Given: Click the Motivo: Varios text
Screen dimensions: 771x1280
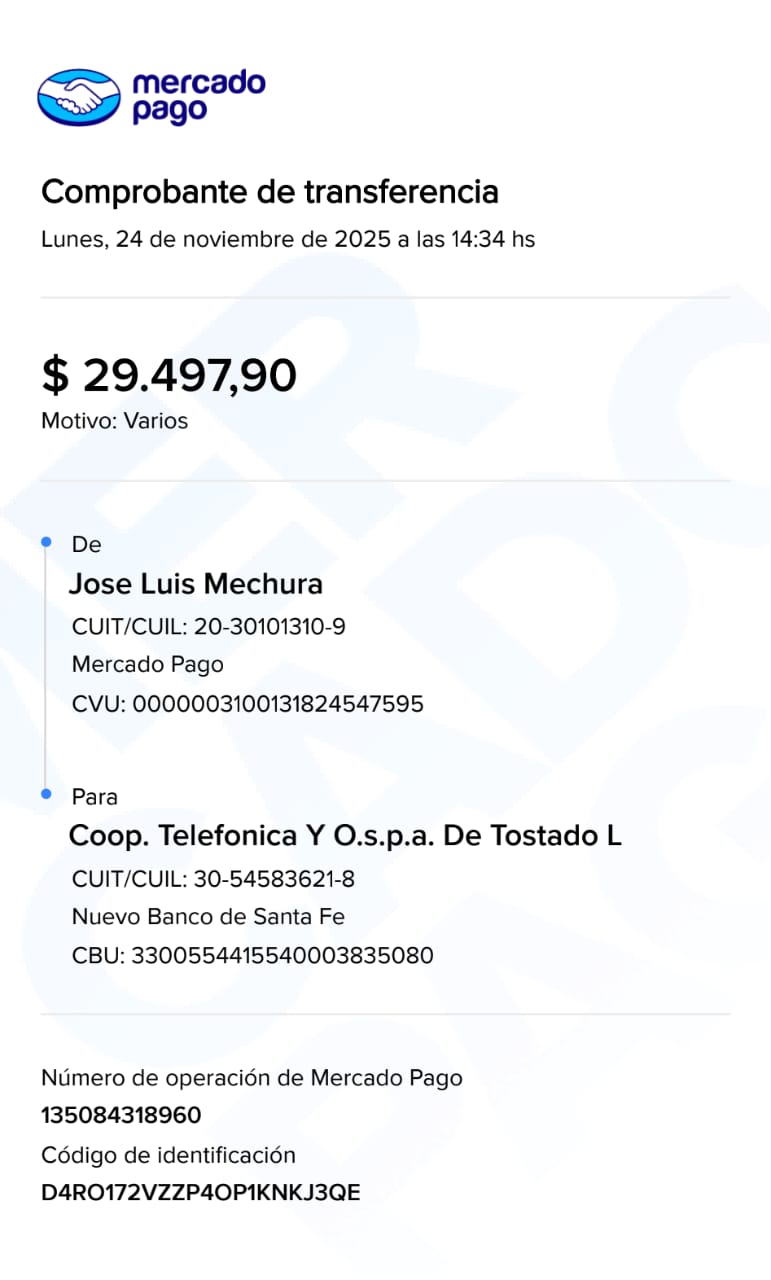Looking at the screenshot, I should click(x=114, y=421).
